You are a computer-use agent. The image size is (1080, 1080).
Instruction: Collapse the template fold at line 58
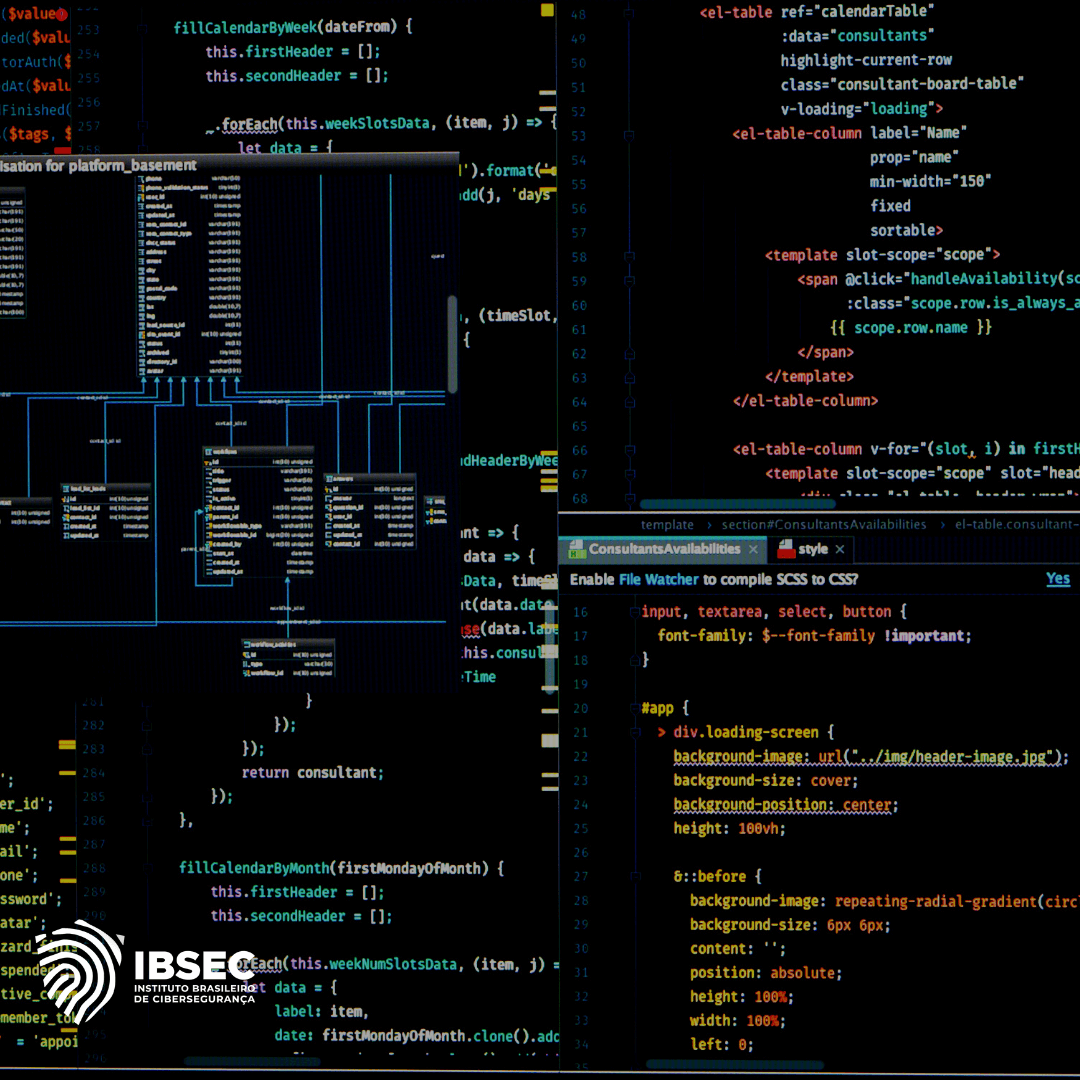click(628, 256)
